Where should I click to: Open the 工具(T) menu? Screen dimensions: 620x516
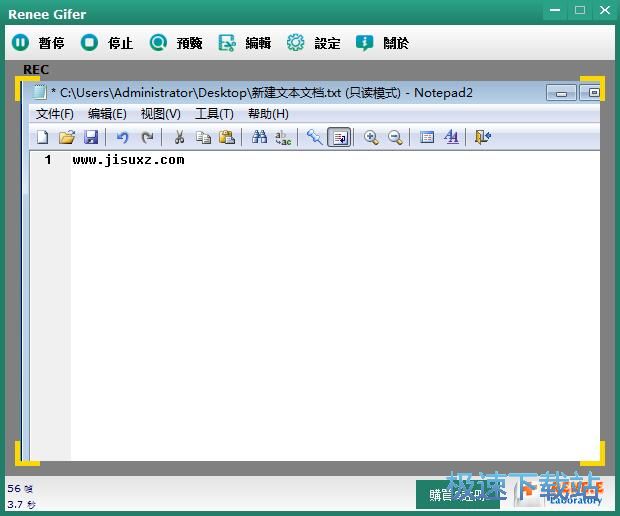pos(214,114)
